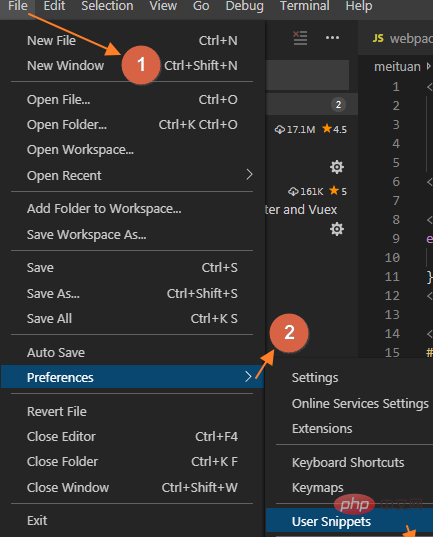Click line number 10 in the editor gutter

point(392,257)
